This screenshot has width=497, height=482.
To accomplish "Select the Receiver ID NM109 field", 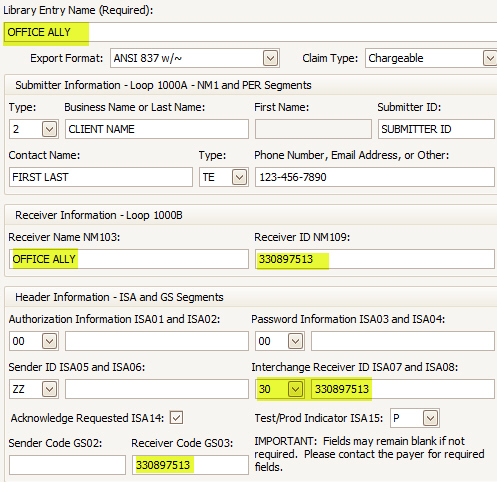I will pyautogui.click(x=375, y=259).
